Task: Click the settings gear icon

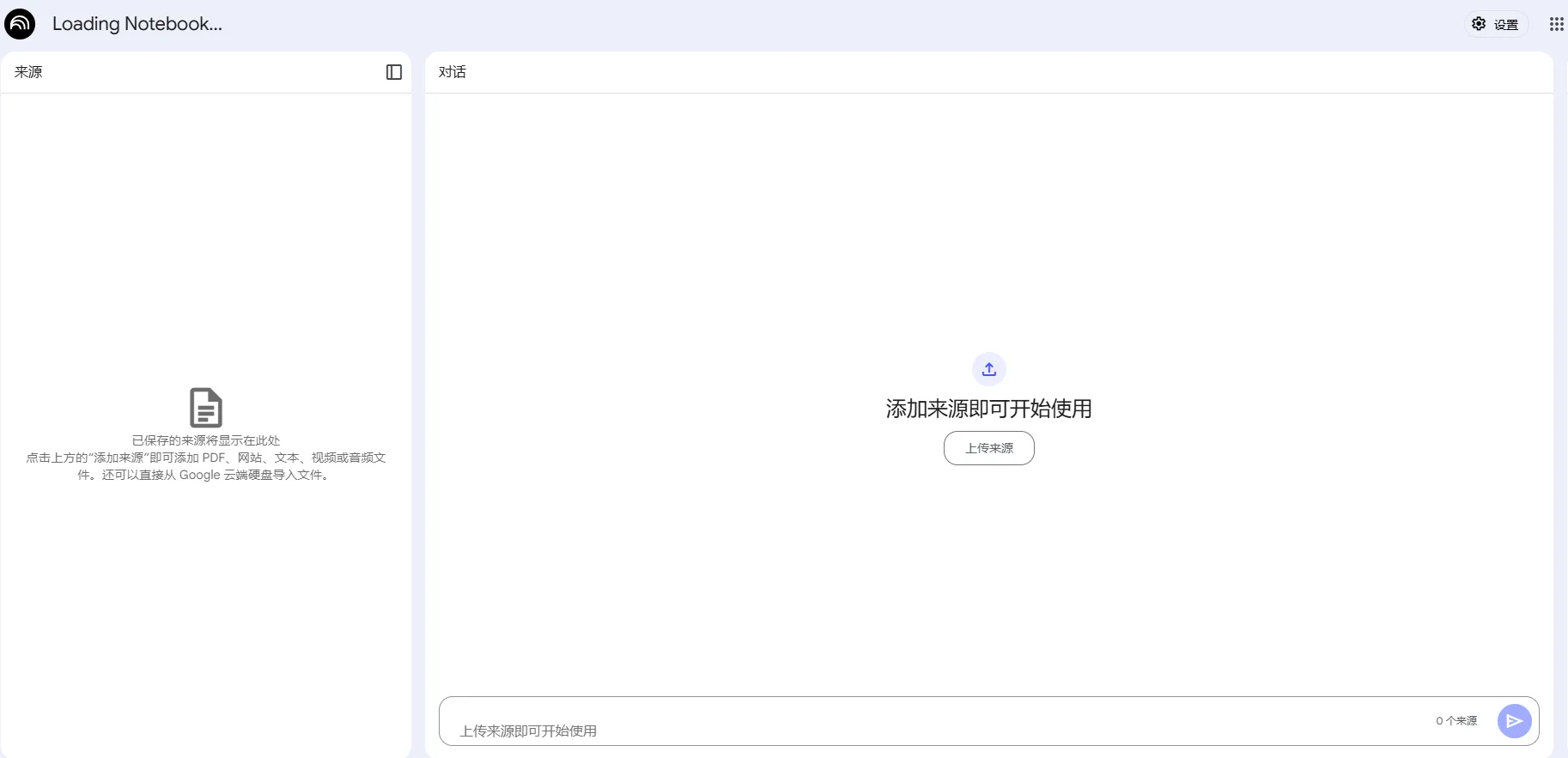Action: 1479,24
